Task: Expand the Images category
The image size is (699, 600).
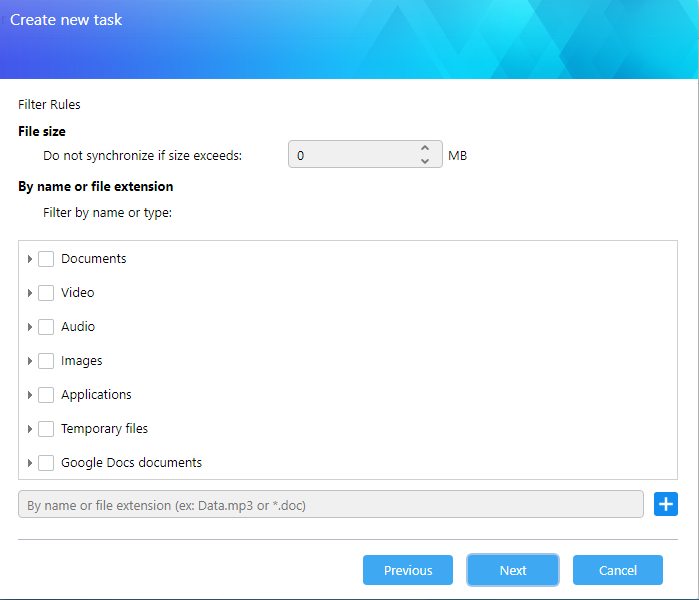Action: coord(30,361)
